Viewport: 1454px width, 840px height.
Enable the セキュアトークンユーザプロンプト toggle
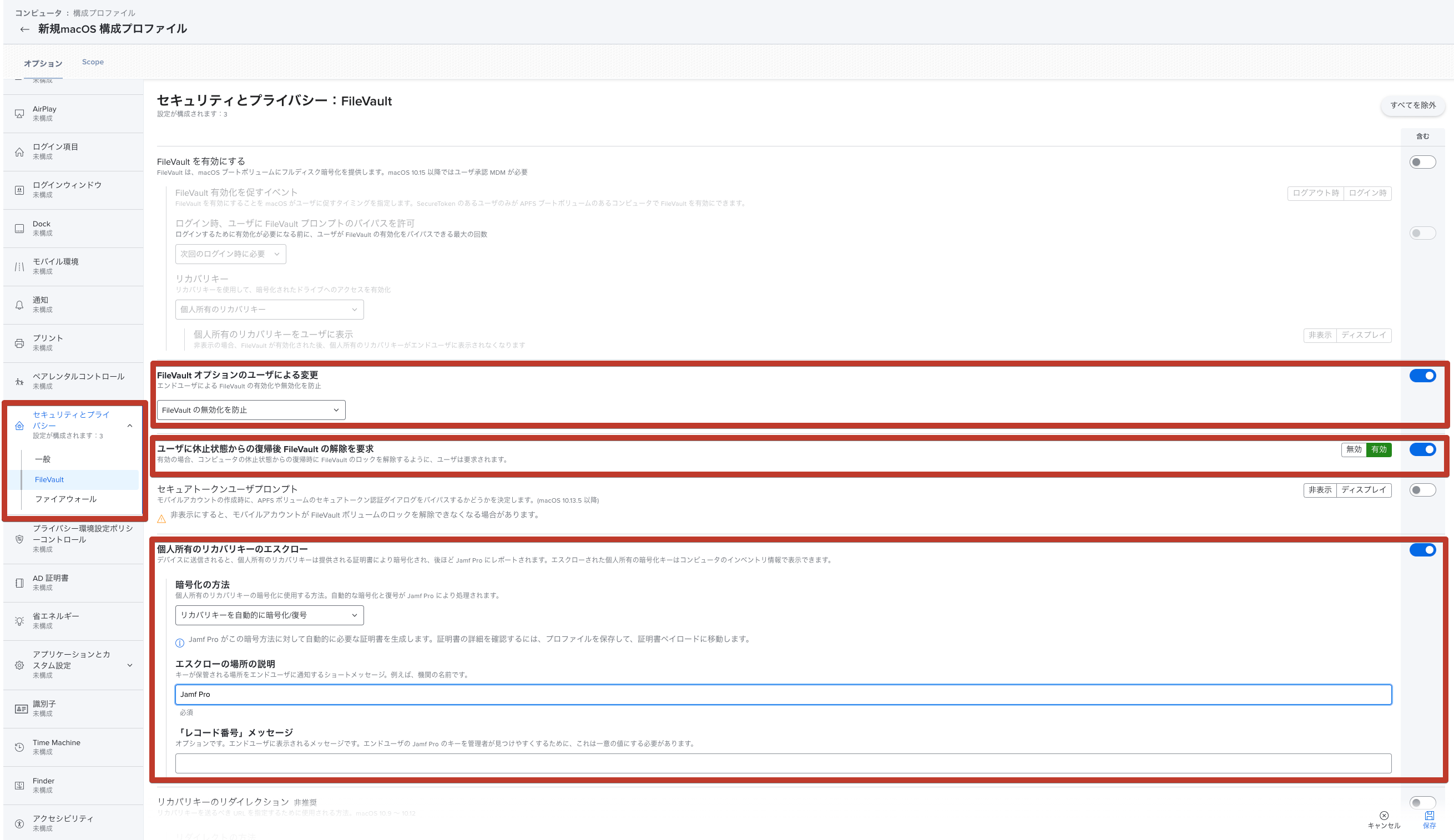pos(1422,490)
